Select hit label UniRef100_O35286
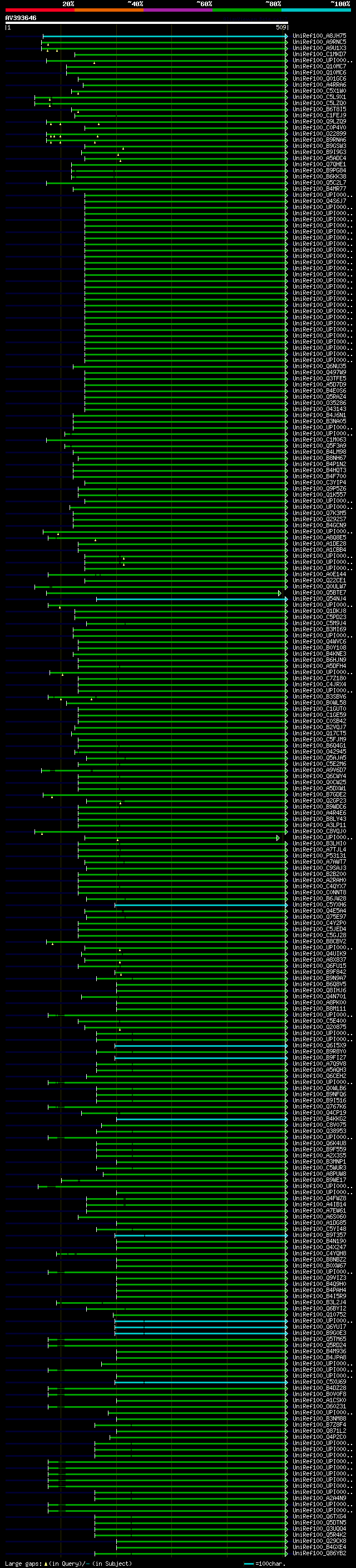 point(319,402)
